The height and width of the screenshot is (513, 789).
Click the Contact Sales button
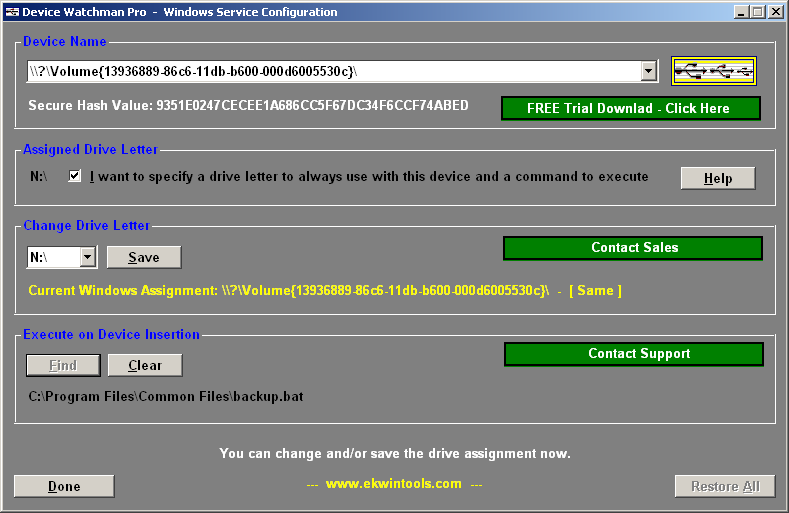pyautogui.click(x=633, y=248)
